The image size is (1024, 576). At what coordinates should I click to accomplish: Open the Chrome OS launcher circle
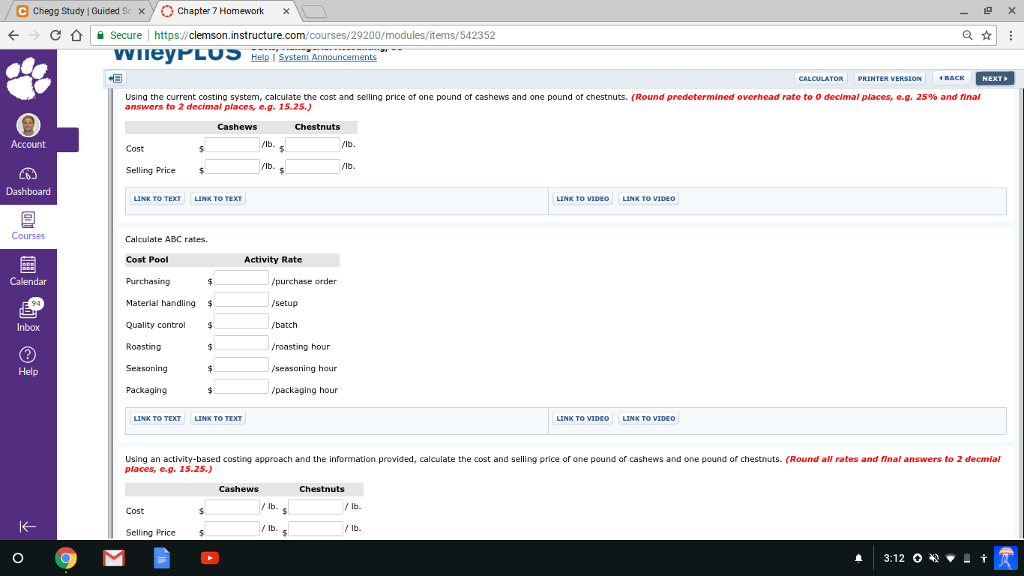[18, 558]
